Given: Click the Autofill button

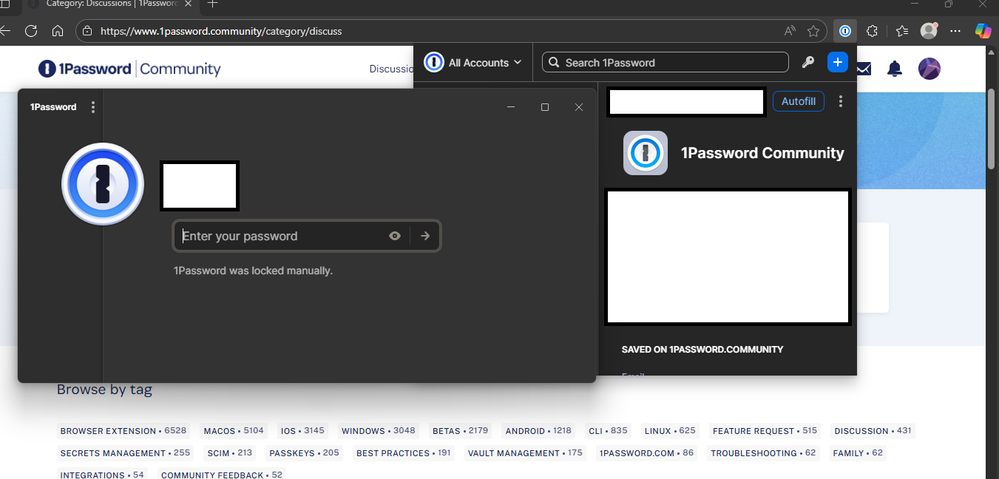Looking at the screenshot, I should click(798, 101).
